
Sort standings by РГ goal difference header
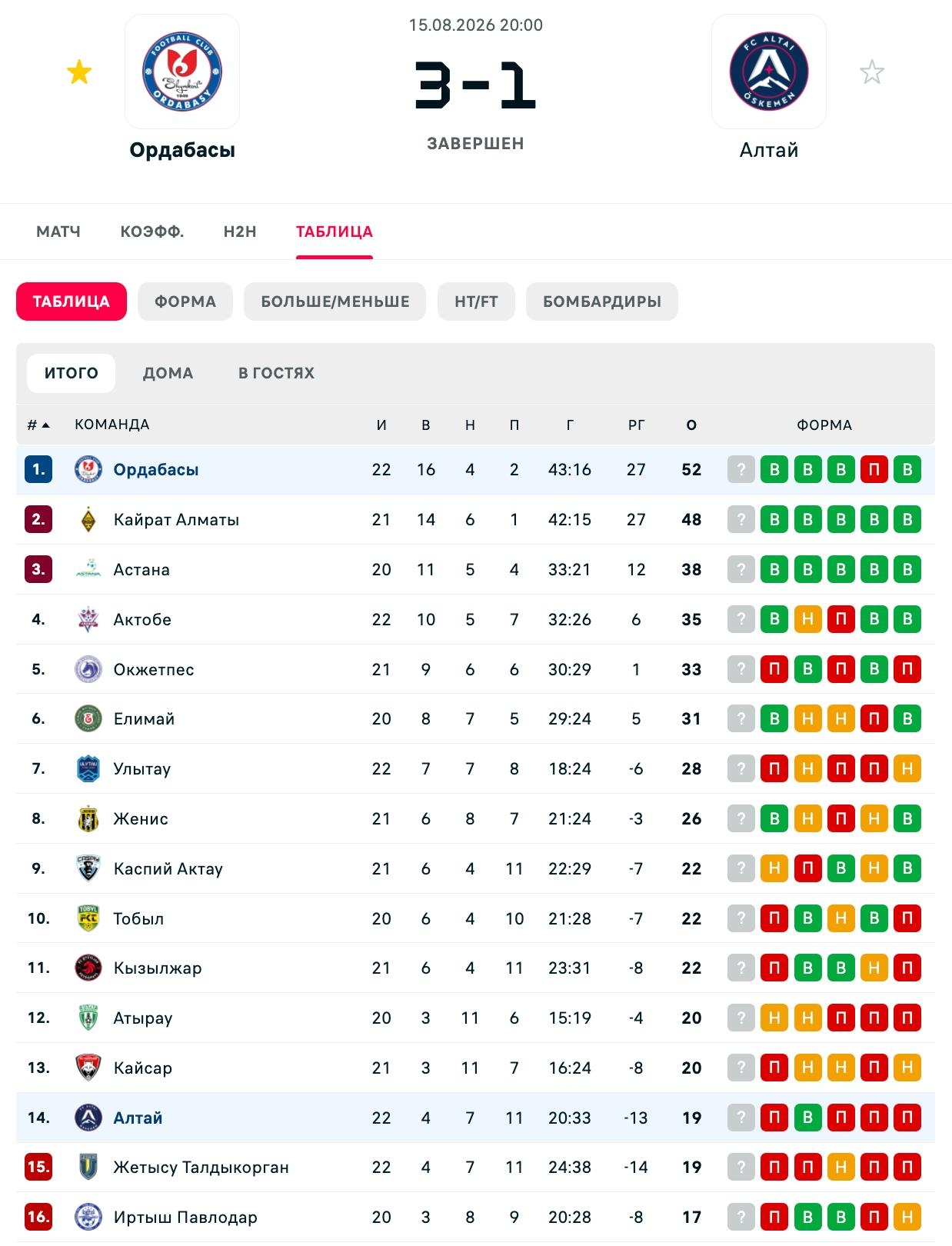tap(636, 425)
